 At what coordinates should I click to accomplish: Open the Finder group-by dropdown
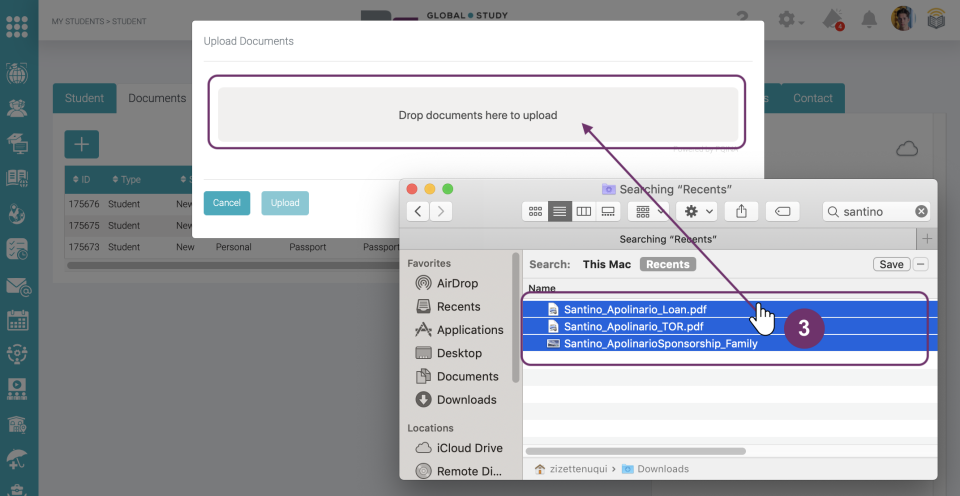pos(649,211)
